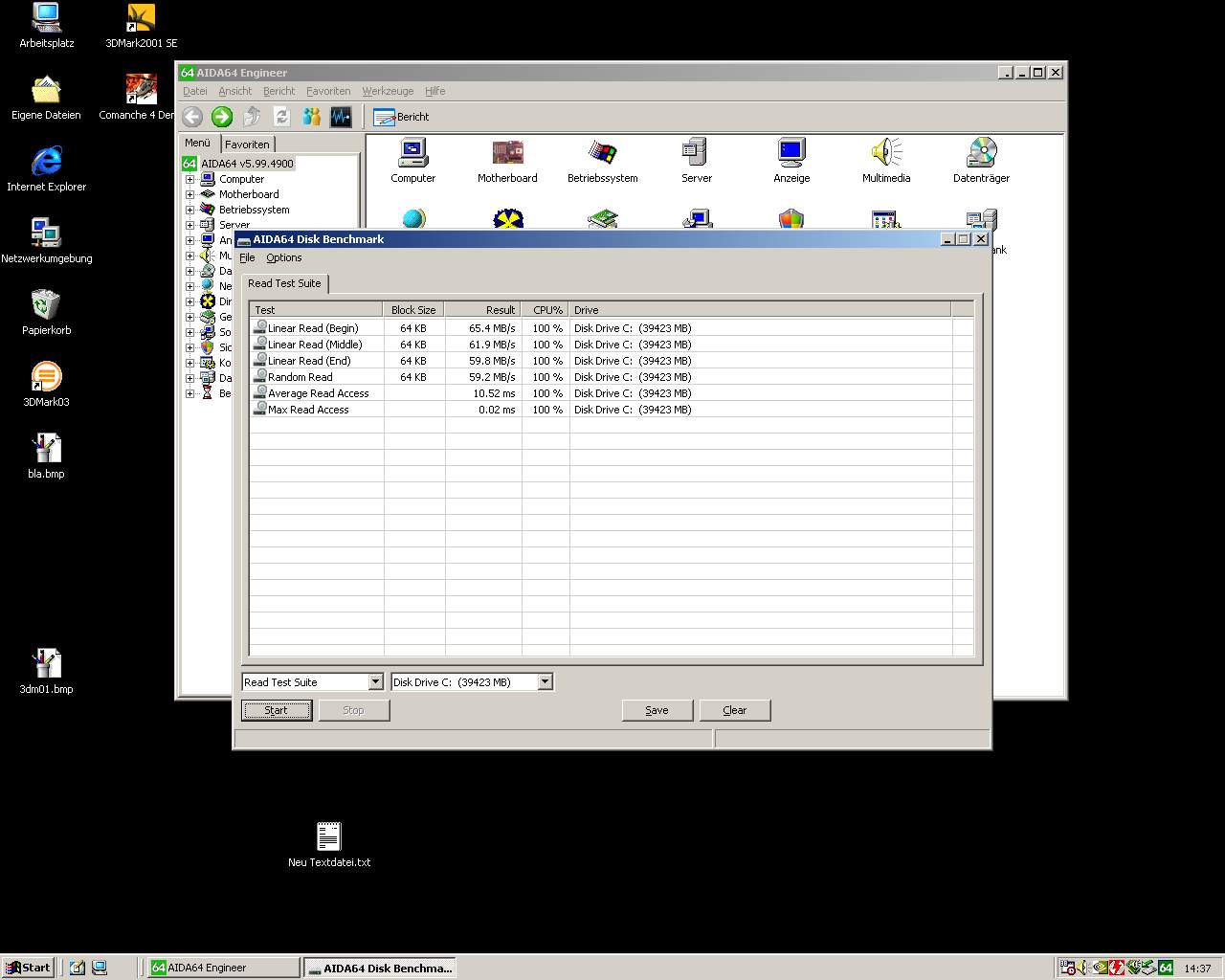Open the Options menu in Disk Benchmark
This screenshot has height=980, width=1225.
(x=284, y=257)
